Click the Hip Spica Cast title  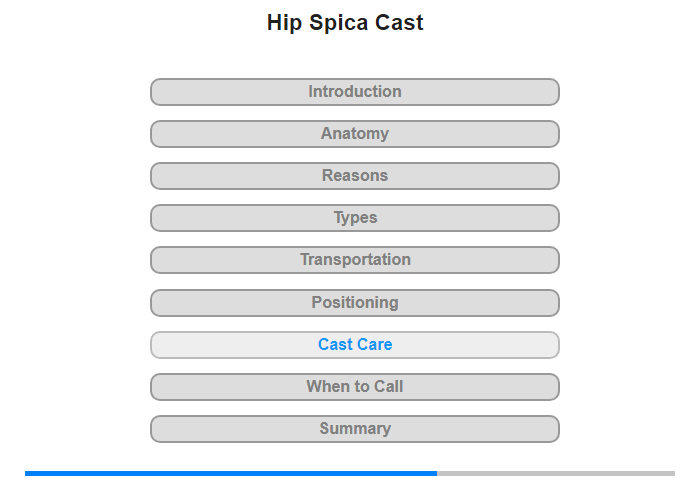(x=345, y=23)
